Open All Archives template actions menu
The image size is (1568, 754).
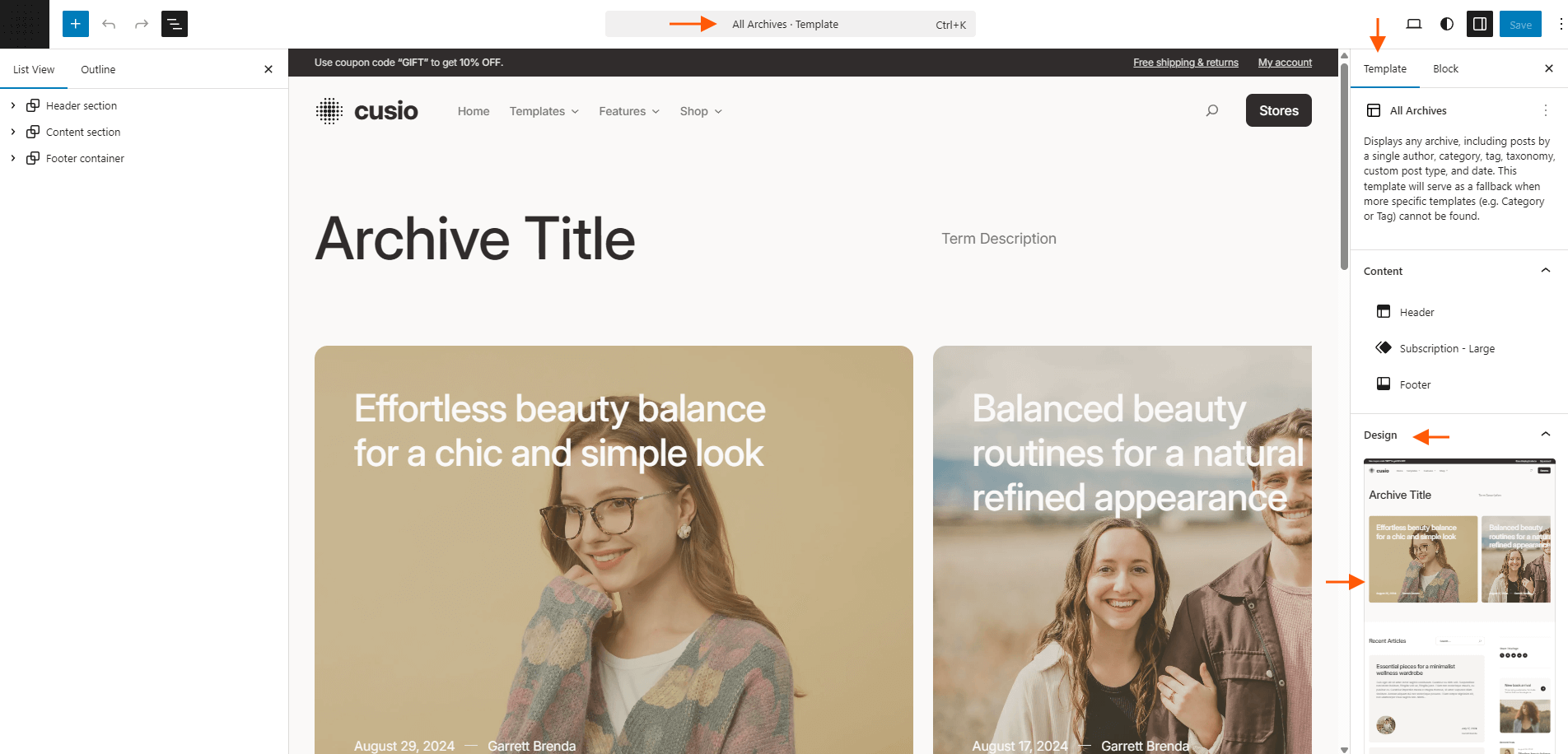pos(1546,110)
